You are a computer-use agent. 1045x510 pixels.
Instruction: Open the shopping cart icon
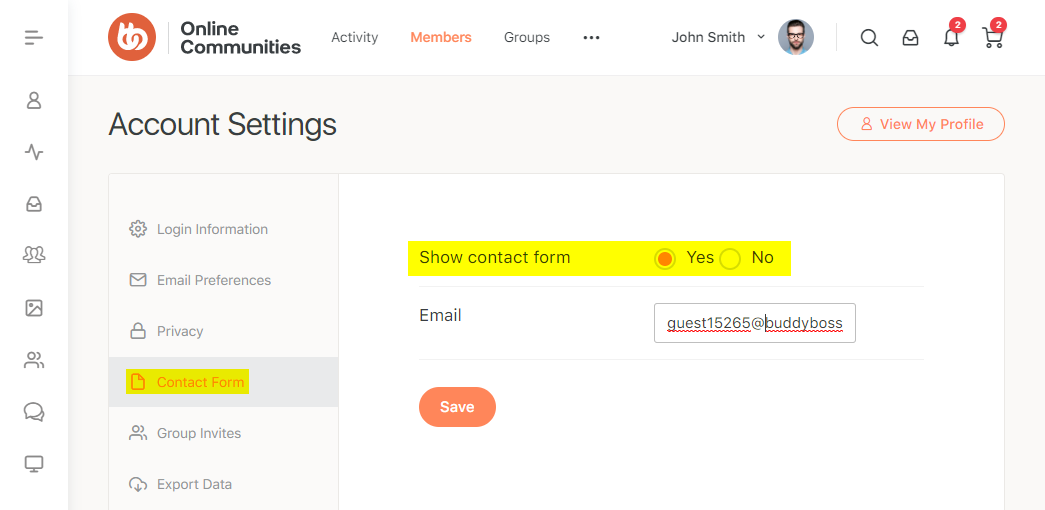tap(992, 38)
